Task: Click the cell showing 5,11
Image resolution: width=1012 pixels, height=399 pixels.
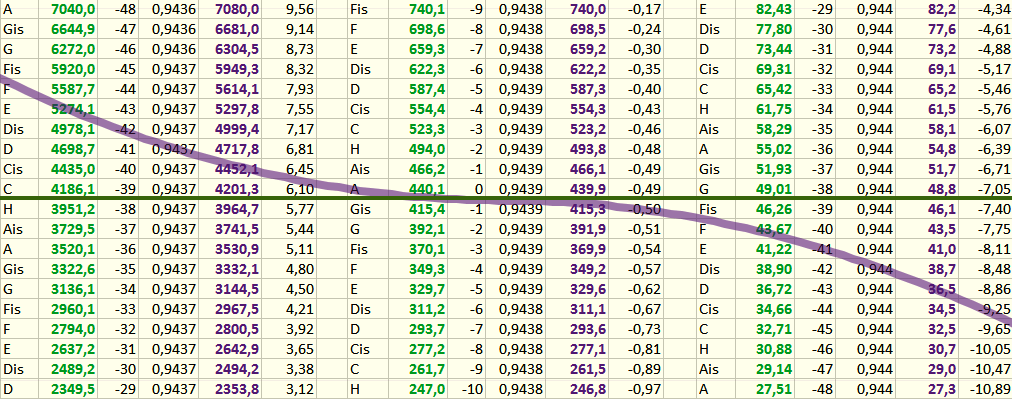Action: (300, 249)
